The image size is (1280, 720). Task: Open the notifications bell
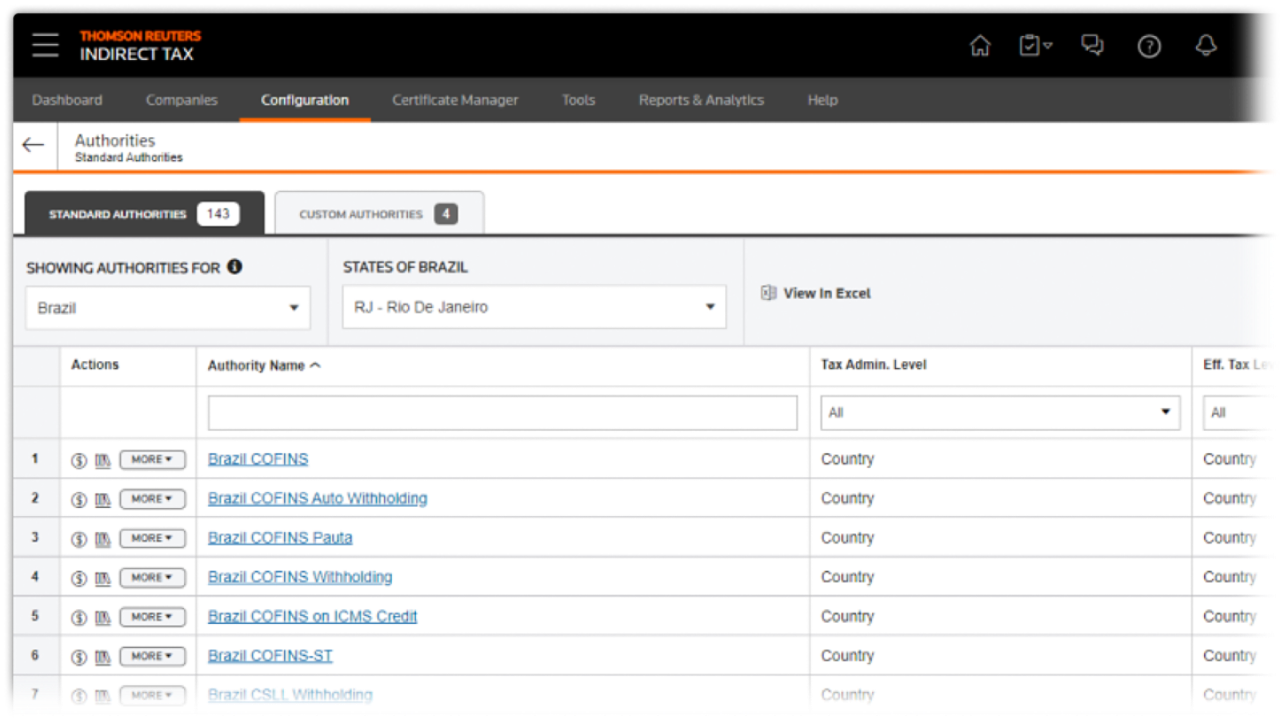click(x=1206, y=46)
